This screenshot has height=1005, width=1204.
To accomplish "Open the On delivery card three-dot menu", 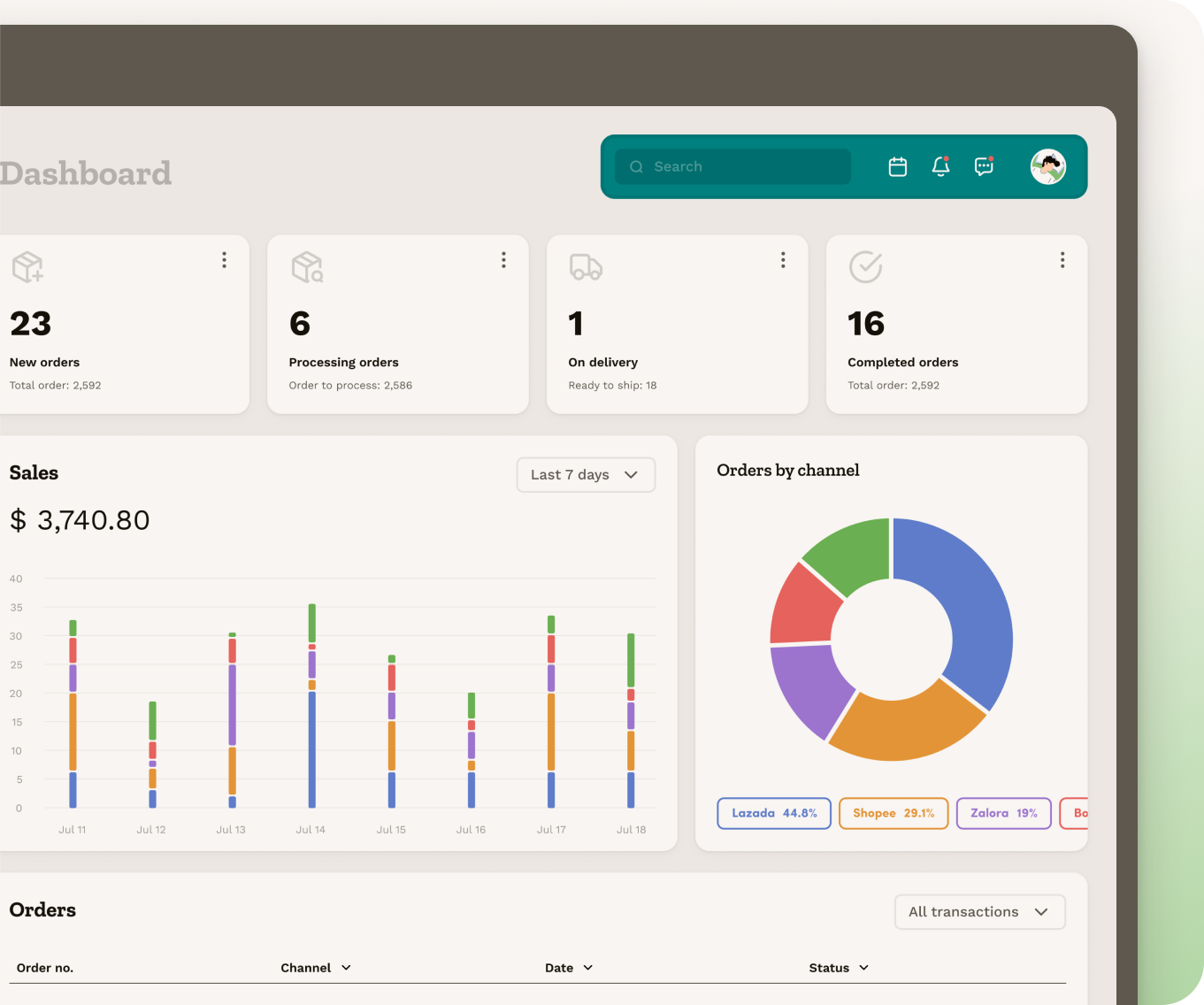I will 783,259.
